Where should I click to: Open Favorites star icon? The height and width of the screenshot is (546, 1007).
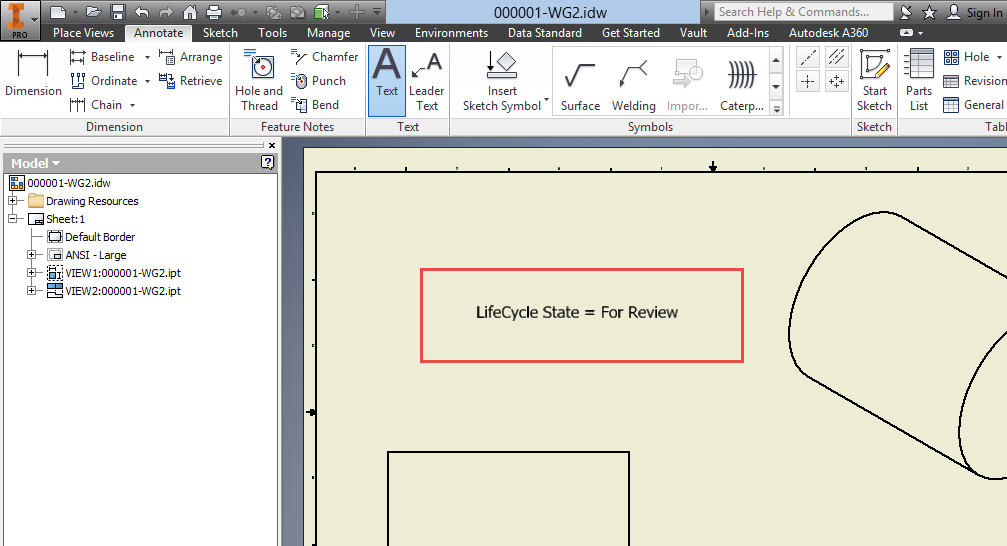[929, 12]
